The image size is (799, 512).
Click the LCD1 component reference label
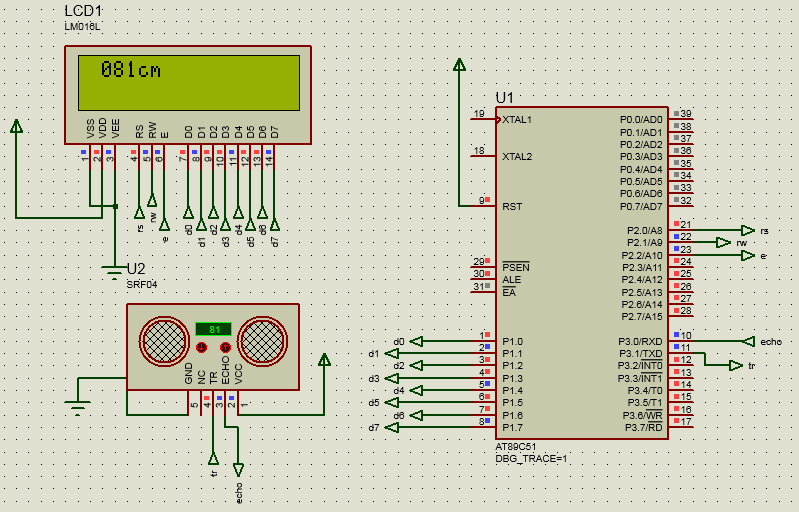(x=83, y=10)
